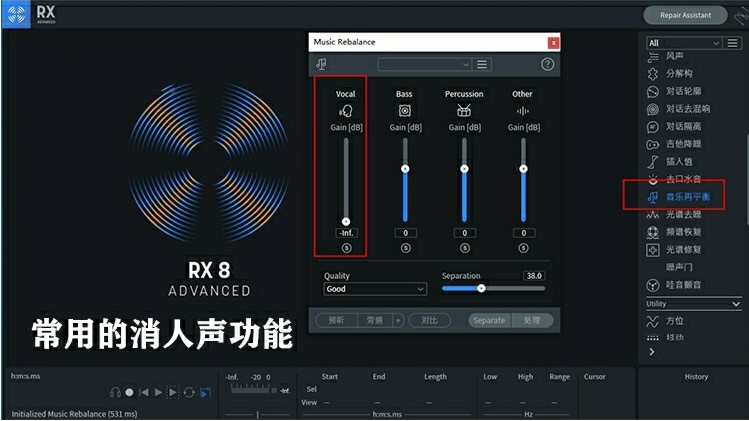
Task: Click the Vocal gain slider handle
Action: tap(346, 222)
